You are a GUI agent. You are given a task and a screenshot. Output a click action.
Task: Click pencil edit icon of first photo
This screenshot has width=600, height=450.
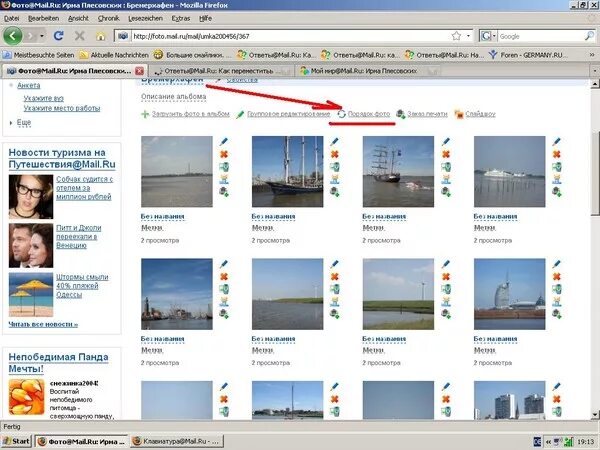point(223,142)
